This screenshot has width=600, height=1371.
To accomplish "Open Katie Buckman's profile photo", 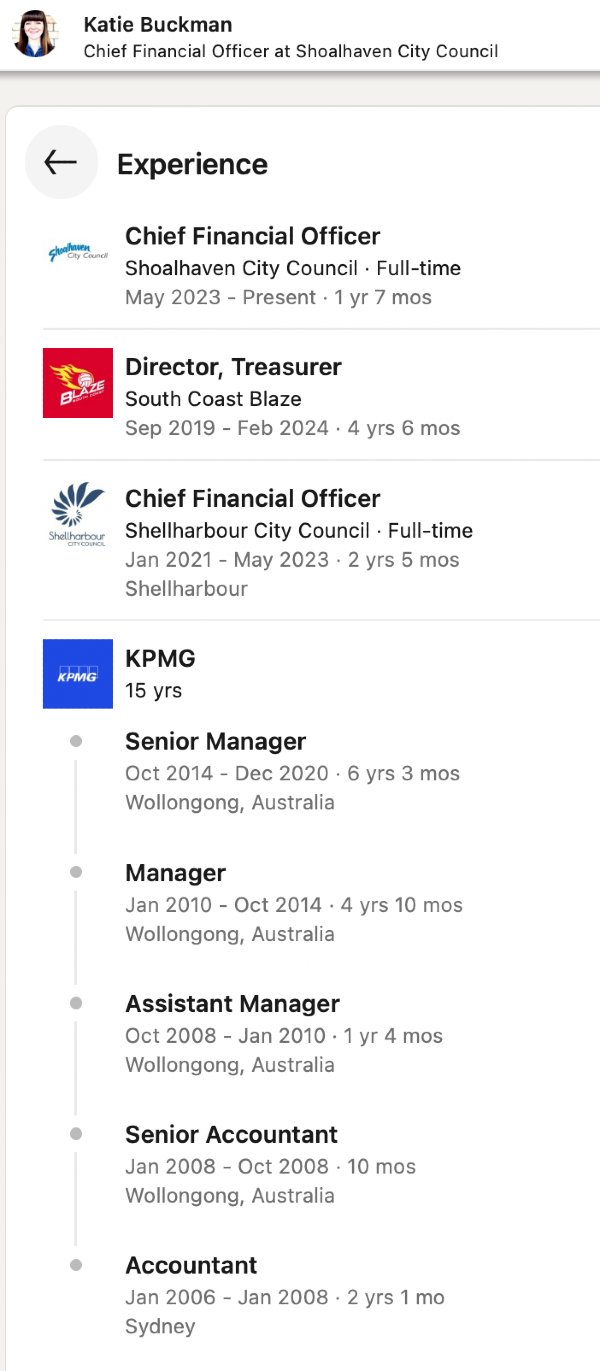I will point(35,34).
